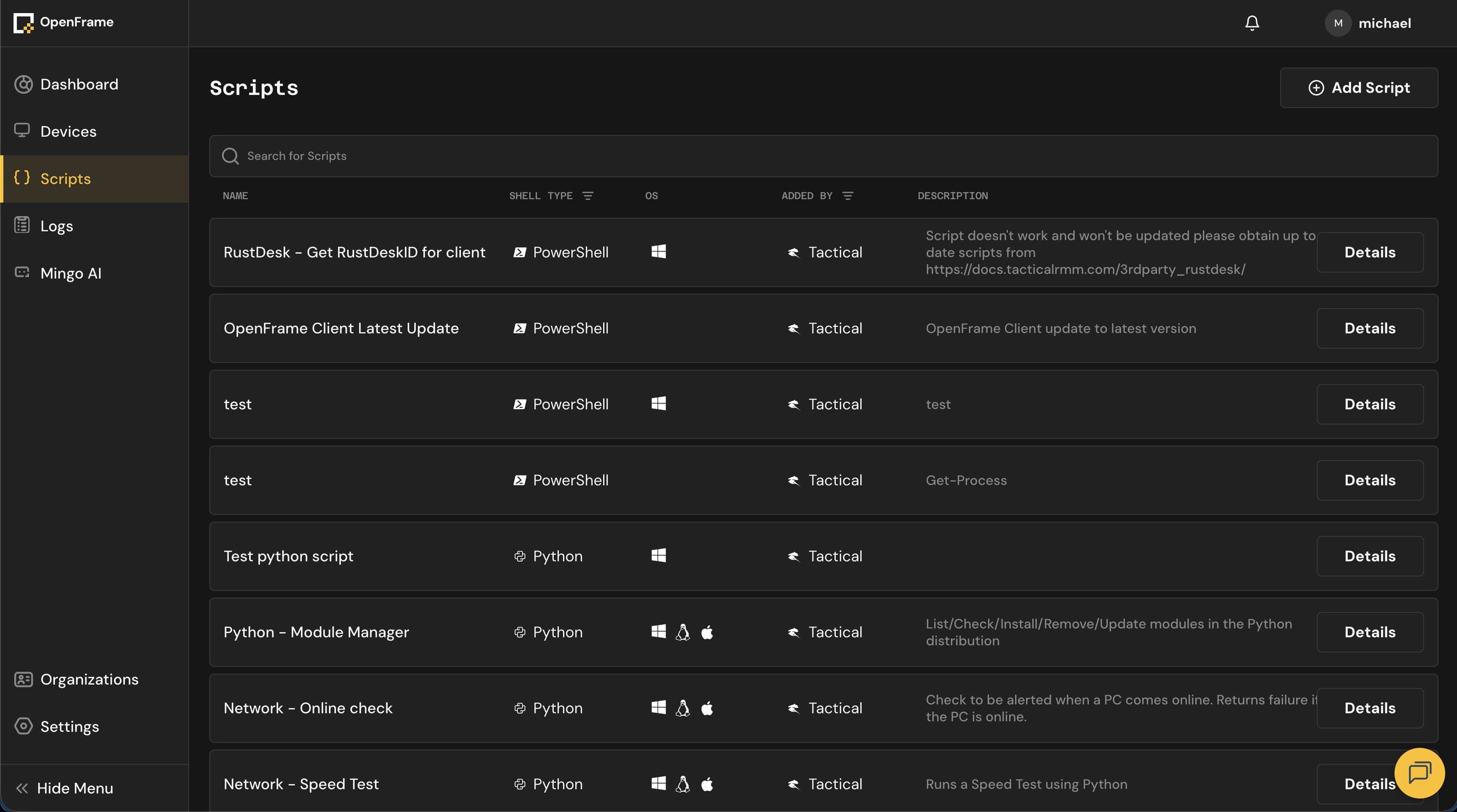Click the Dashboard sidebar icon

tap(23, 84)
